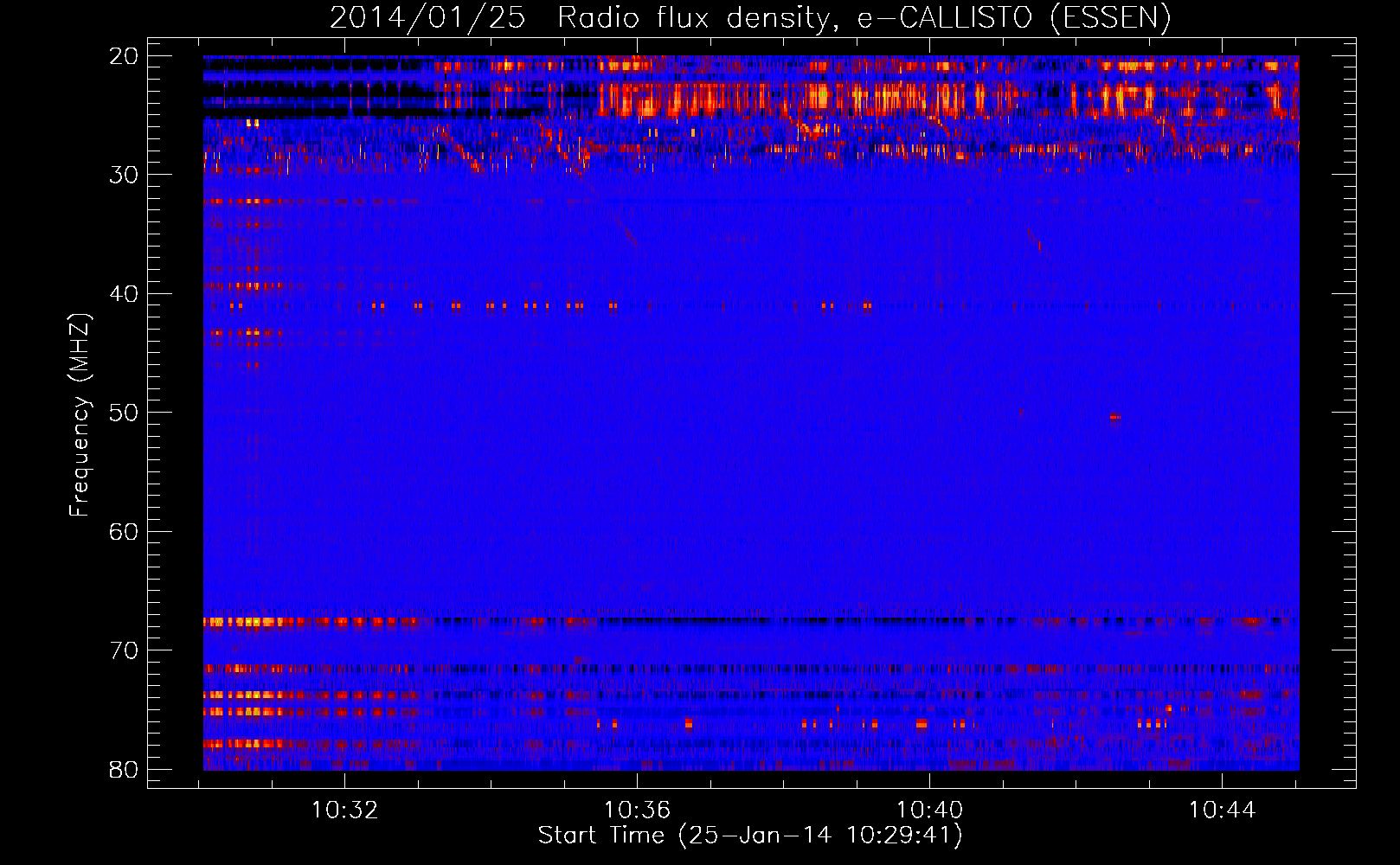
Task: Click the 80 frequency tick label
Action: (x=125, y=769)
